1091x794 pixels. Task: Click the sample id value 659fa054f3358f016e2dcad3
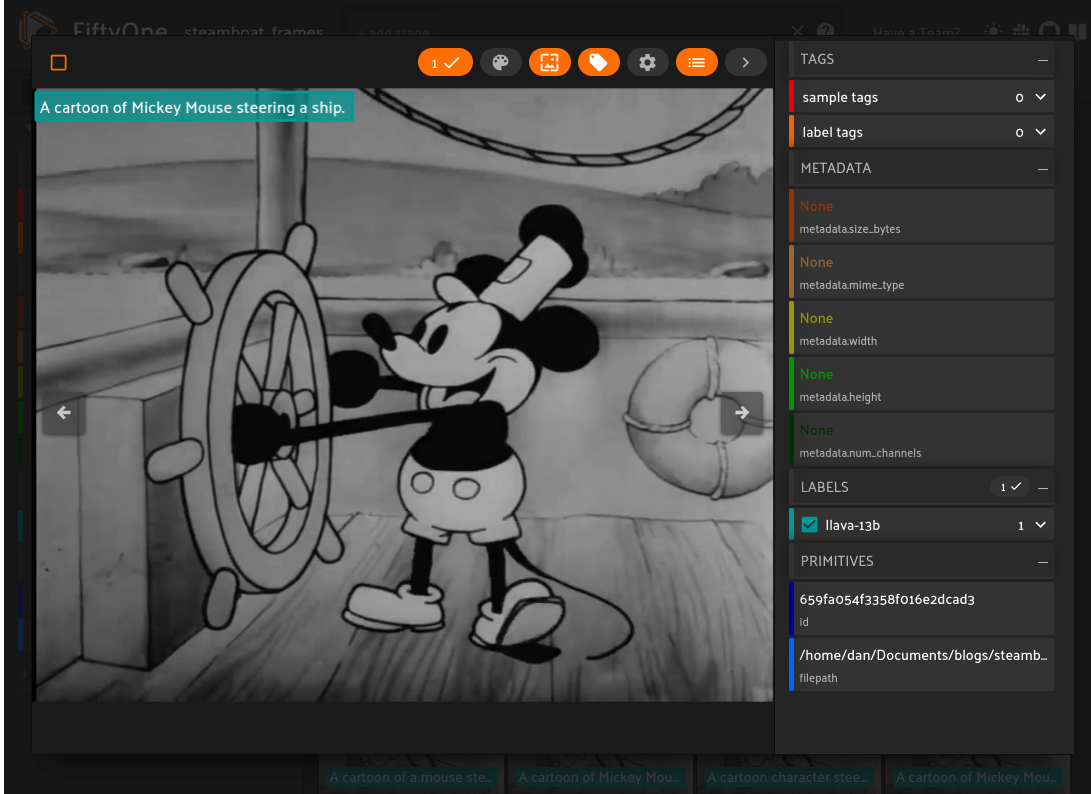pyautogui.click(x=886, y=599)
